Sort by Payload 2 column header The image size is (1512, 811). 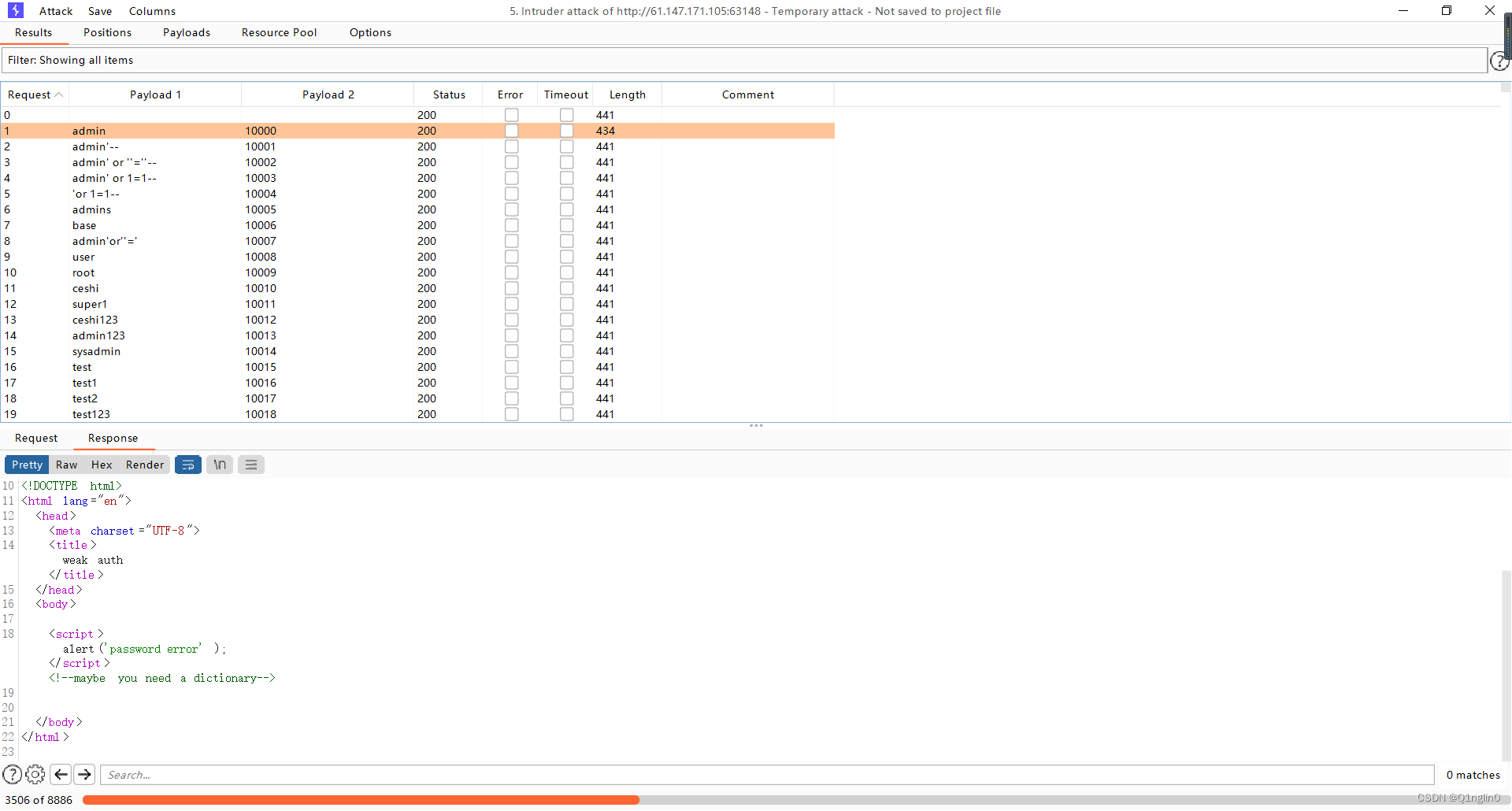click(x=328, y=94)
